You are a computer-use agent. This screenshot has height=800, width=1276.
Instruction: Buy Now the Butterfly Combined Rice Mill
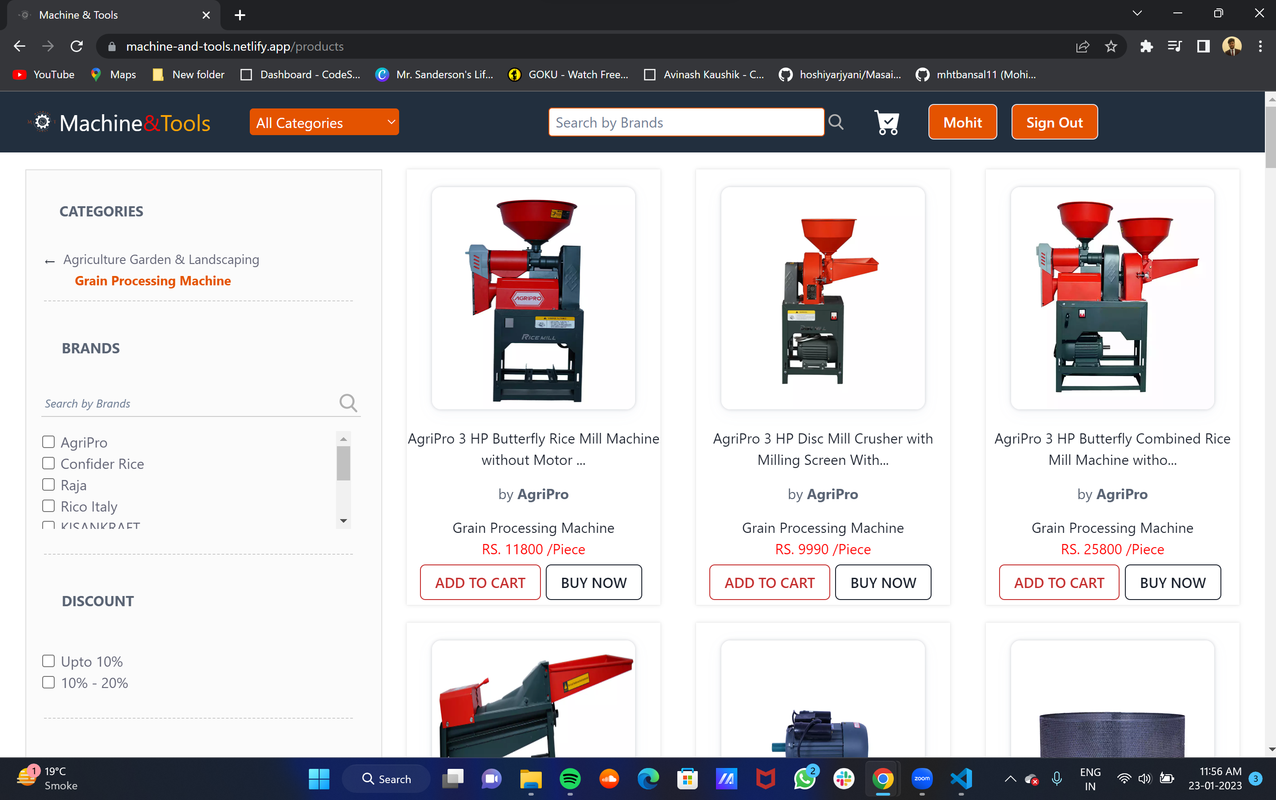1173,582
